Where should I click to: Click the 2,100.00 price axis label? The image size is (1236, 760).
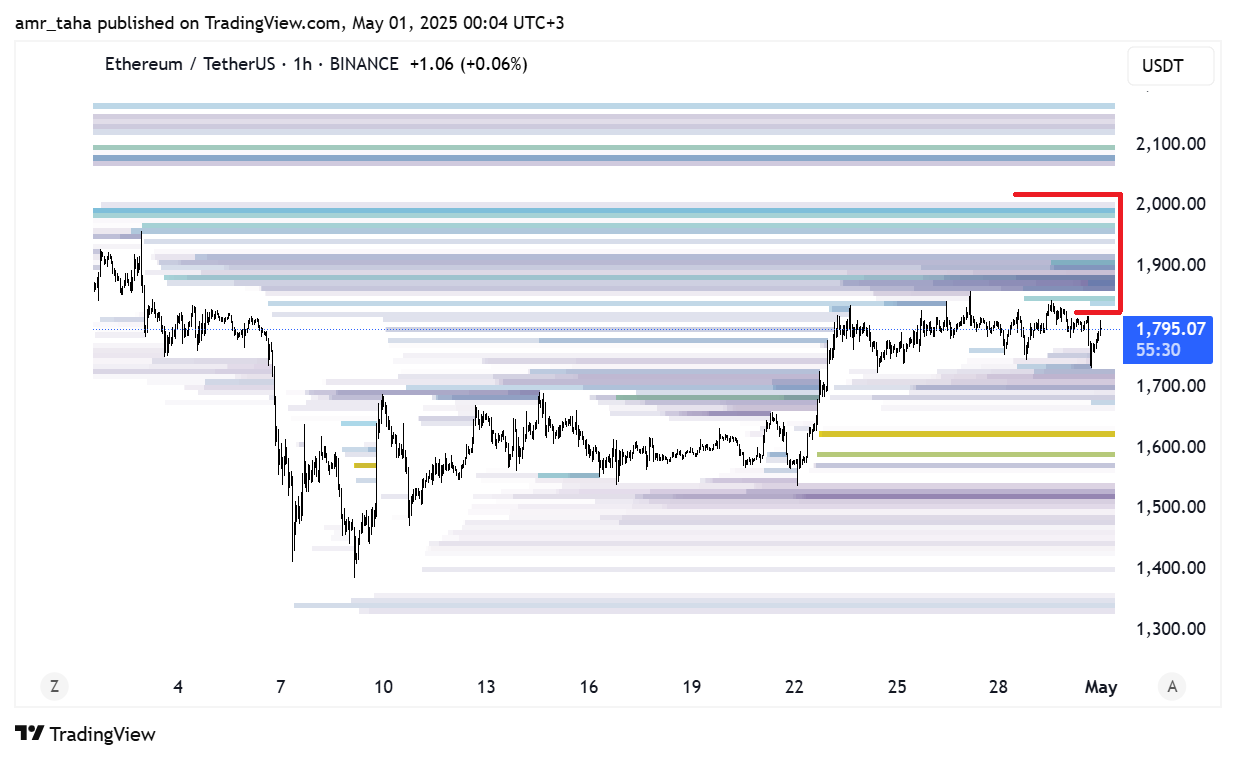pos(1170,144)
